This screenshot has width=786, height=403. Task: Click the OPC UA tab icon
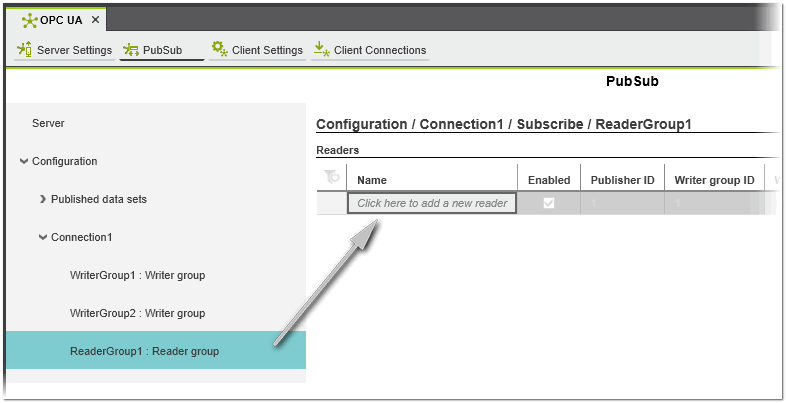(x=30, y=20)
